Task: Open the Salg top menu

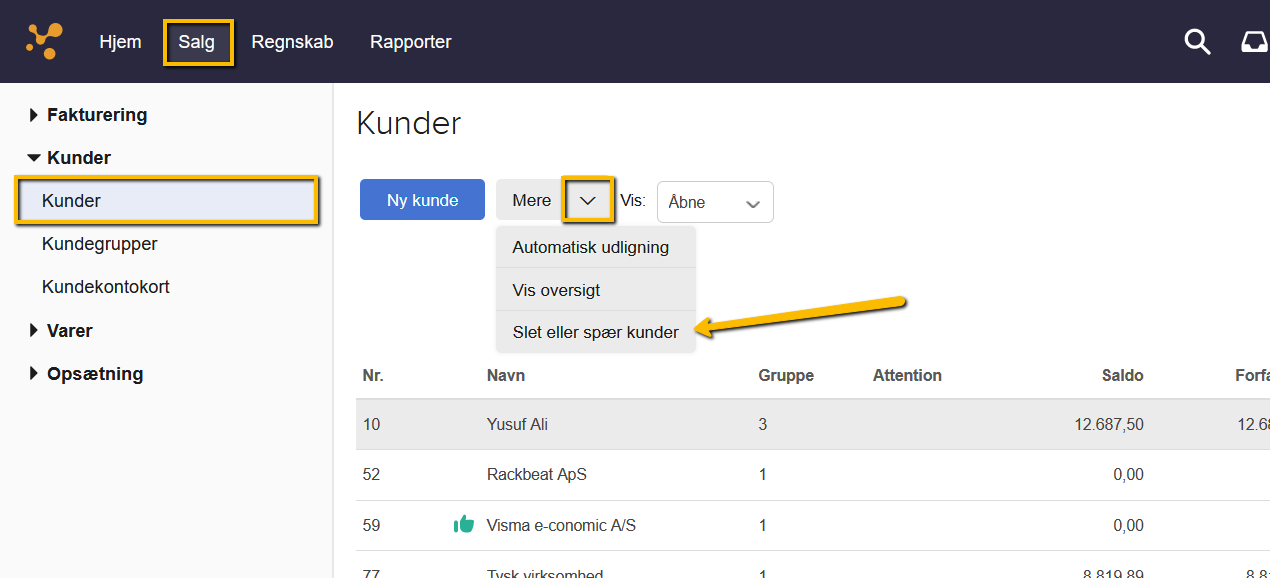Action: coord(197,43)
